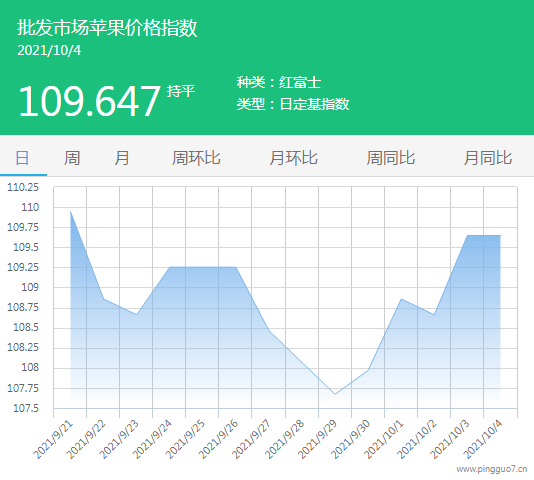The height and width of the screenshot is (480, 534).
Task: Click the 2021/9/24 x-axis label
Action: tap(152, 439)
